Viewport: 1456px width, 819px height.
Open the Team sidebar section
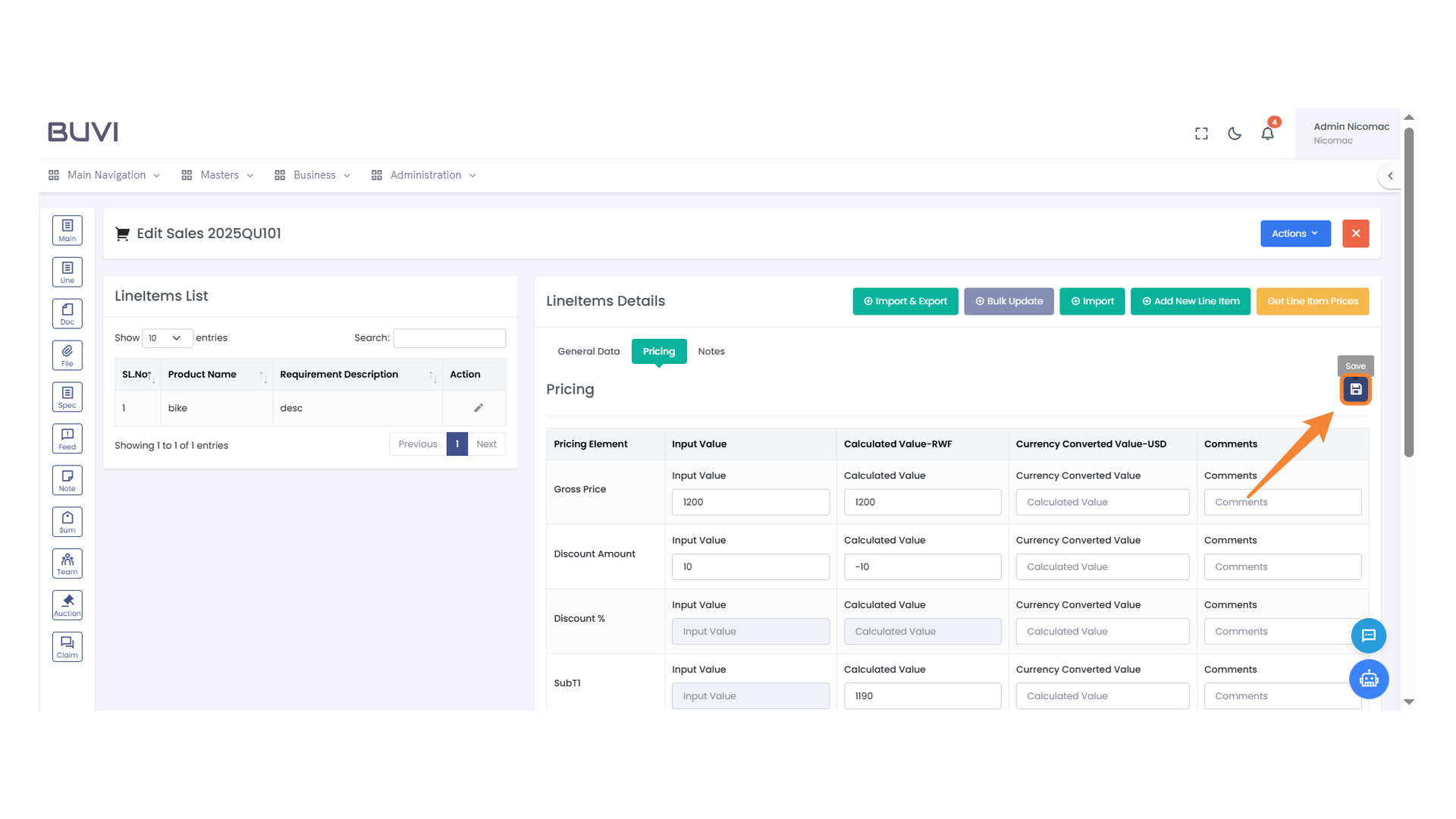click(x=67, y=563)
